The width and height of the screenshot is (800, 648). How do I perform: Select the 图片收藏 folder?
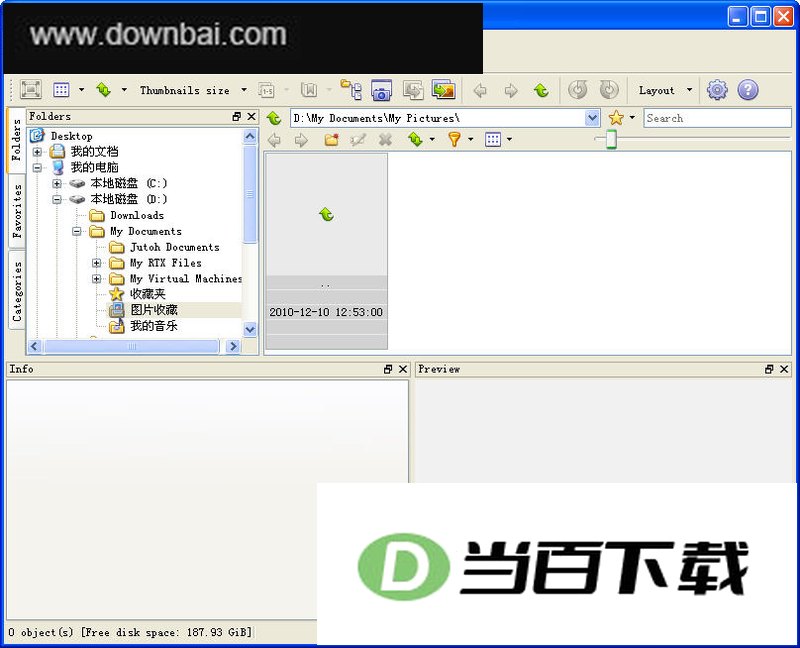pos(154,310)
